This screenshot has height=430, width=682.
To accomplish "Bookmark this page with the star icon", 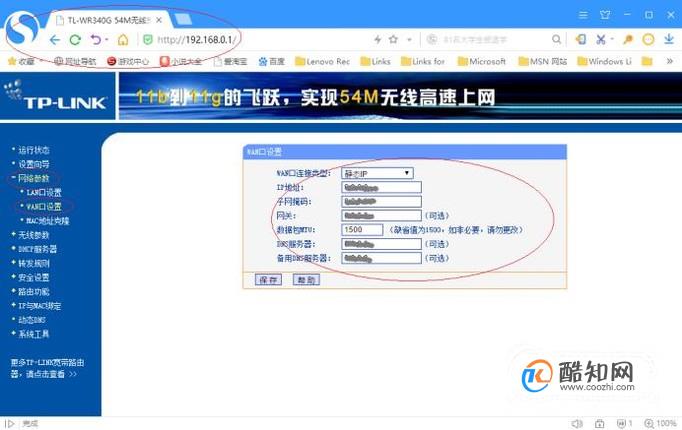I will pyautogui.click(x=393, y=40).
